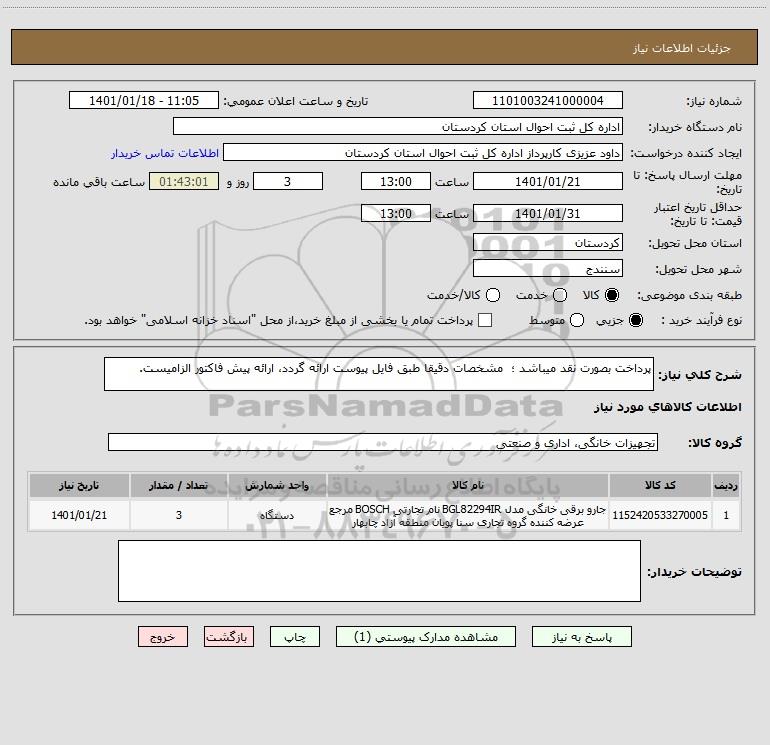Click the کد کالا column header

[x=660, y=485]
